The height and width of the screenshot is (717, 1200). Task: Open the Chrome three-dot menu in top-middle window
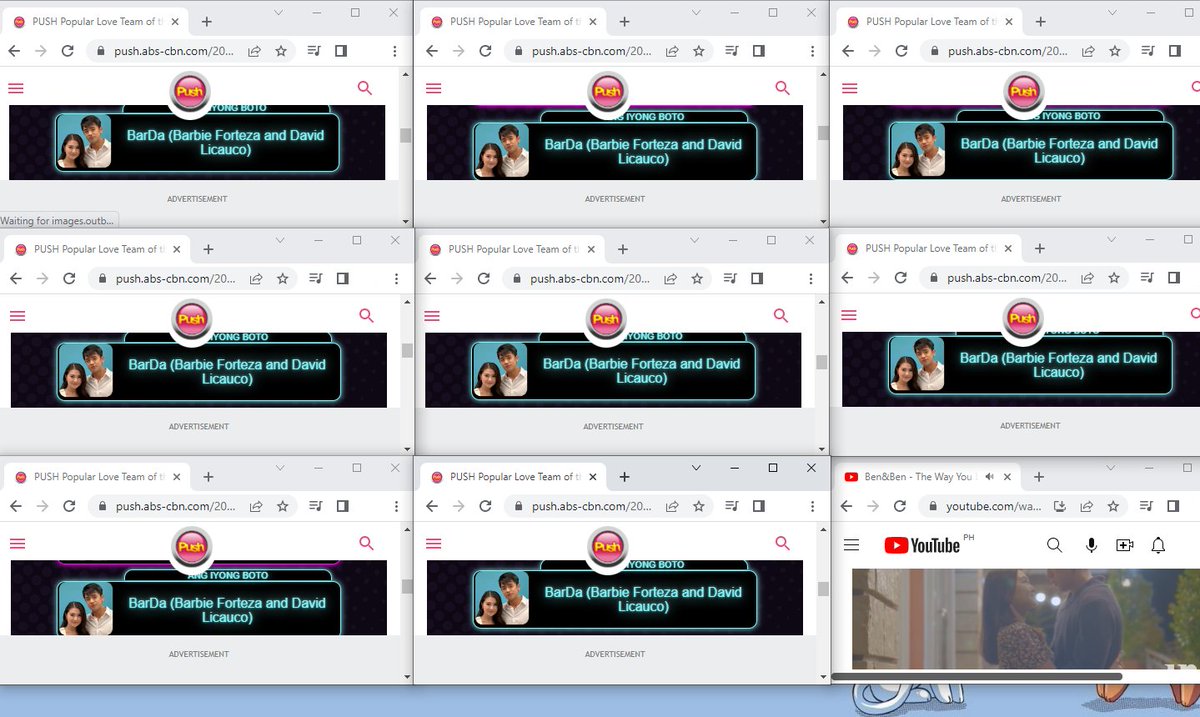811,51
